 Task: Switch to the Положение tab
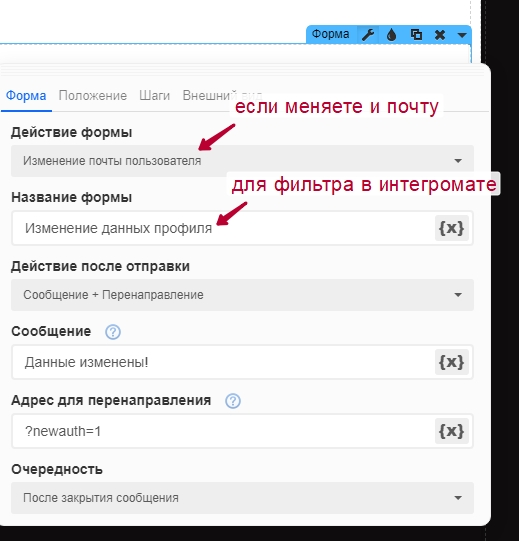[x=92, y=96]
